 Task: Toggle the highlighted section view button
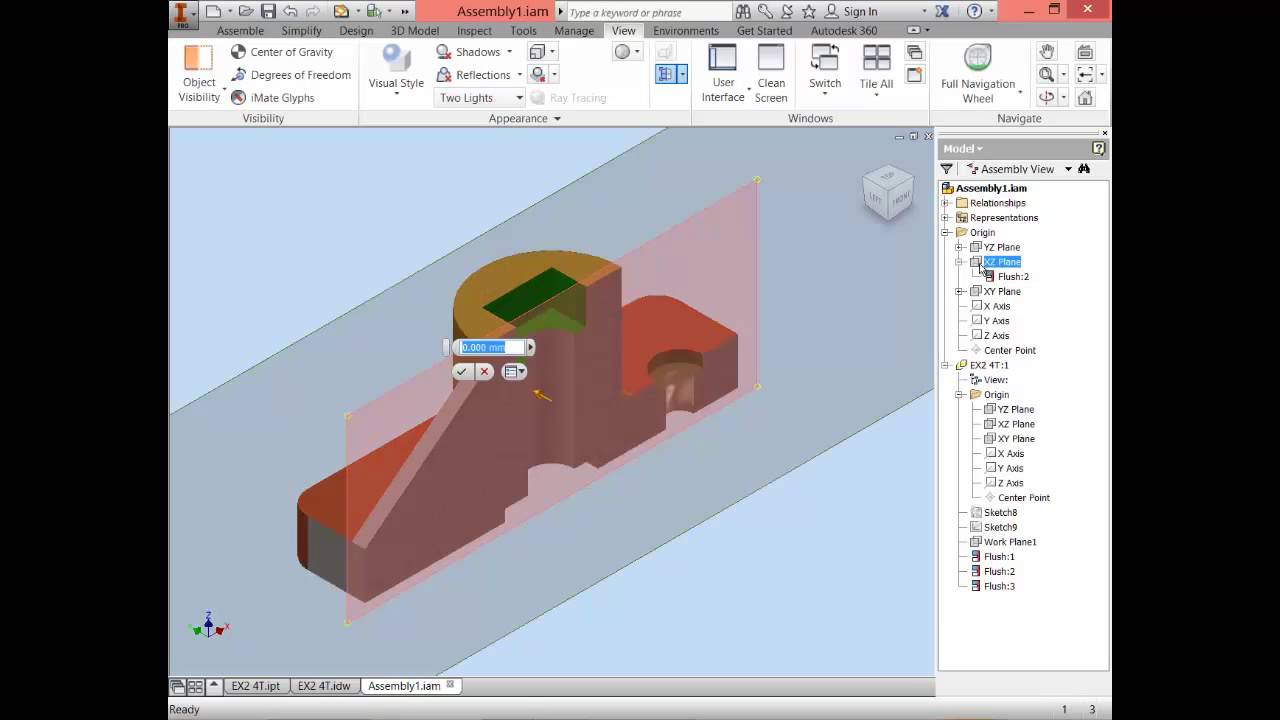666,74
